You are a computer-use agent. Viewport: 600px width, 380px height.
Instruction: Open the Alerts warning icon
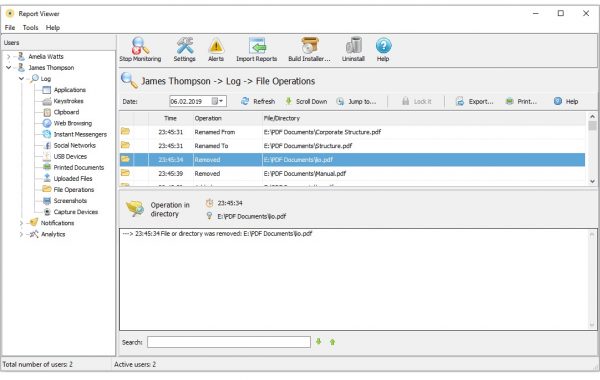pyautogui.click(x=216, y=49)
